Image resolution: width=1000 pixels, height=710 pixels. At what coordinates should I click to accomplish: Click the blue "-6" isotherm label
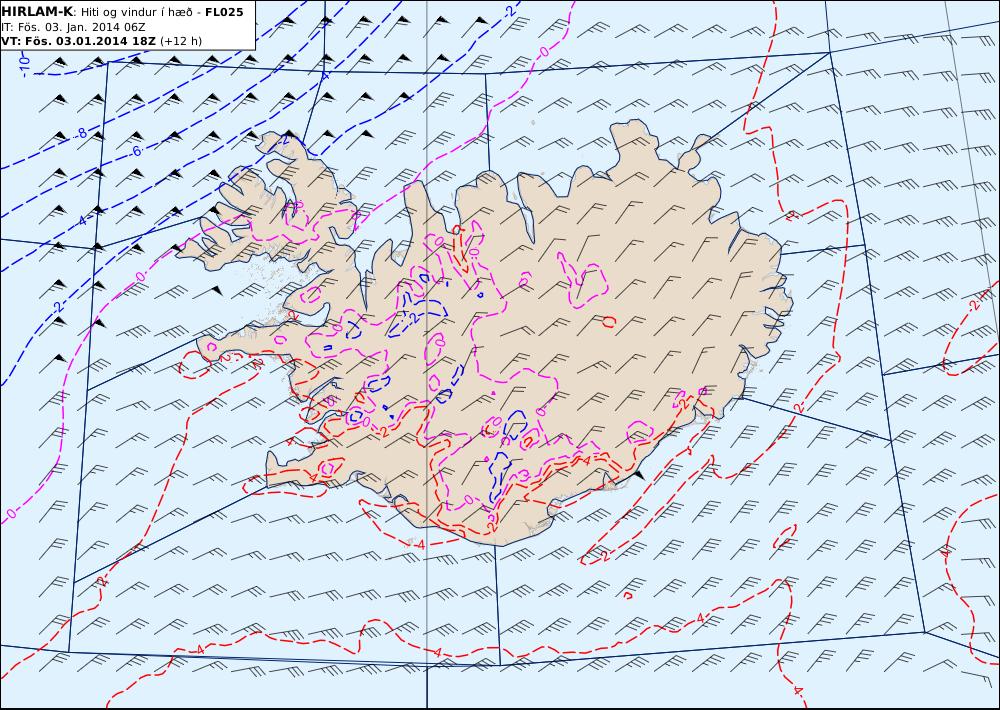[x=135, y=151]
